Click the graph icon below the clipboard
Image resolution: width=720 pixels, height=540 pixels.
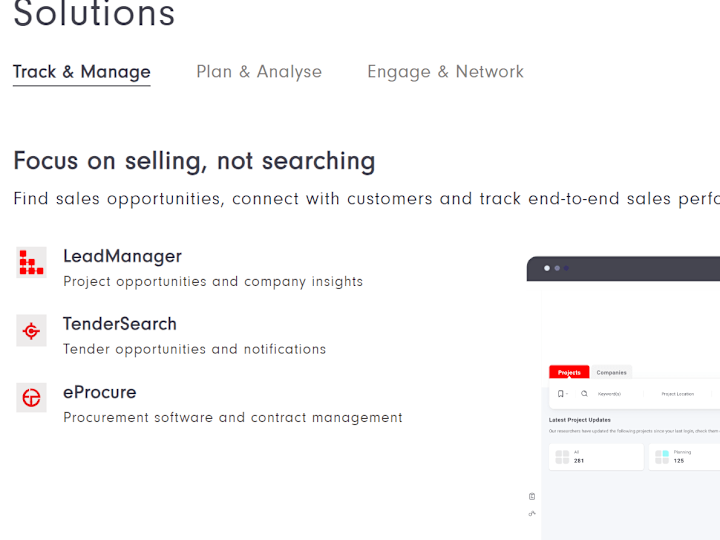pyautogui.click(x=532, y=513)
